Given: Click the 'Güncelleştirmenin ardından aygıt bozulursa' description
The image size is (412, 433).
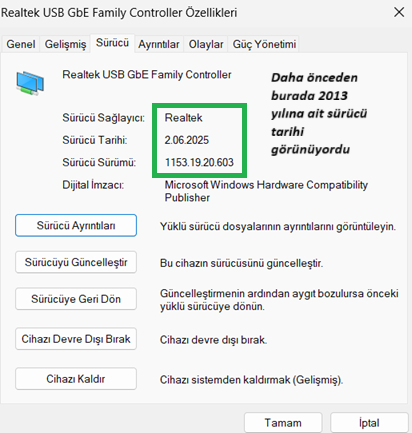Looking at the screenshot, I should click(279, 300).
